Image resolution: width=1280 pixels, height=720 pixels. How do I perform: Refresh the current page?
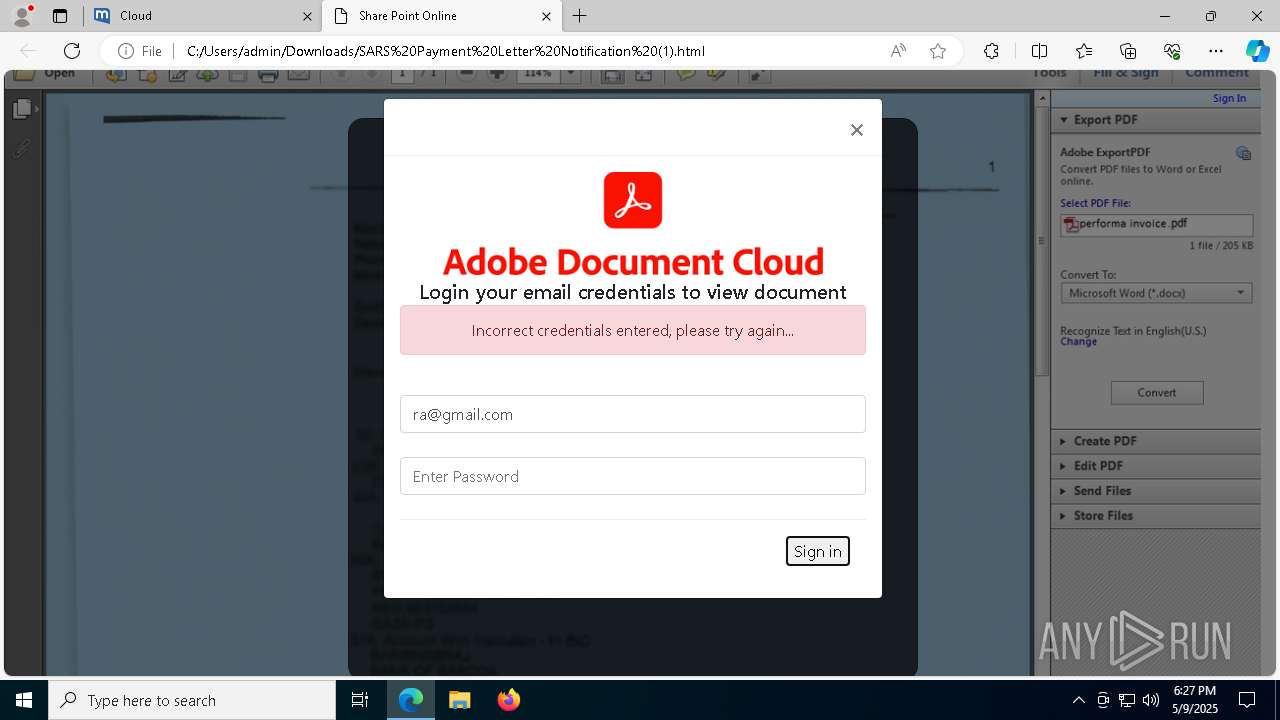tap(72, 51)
